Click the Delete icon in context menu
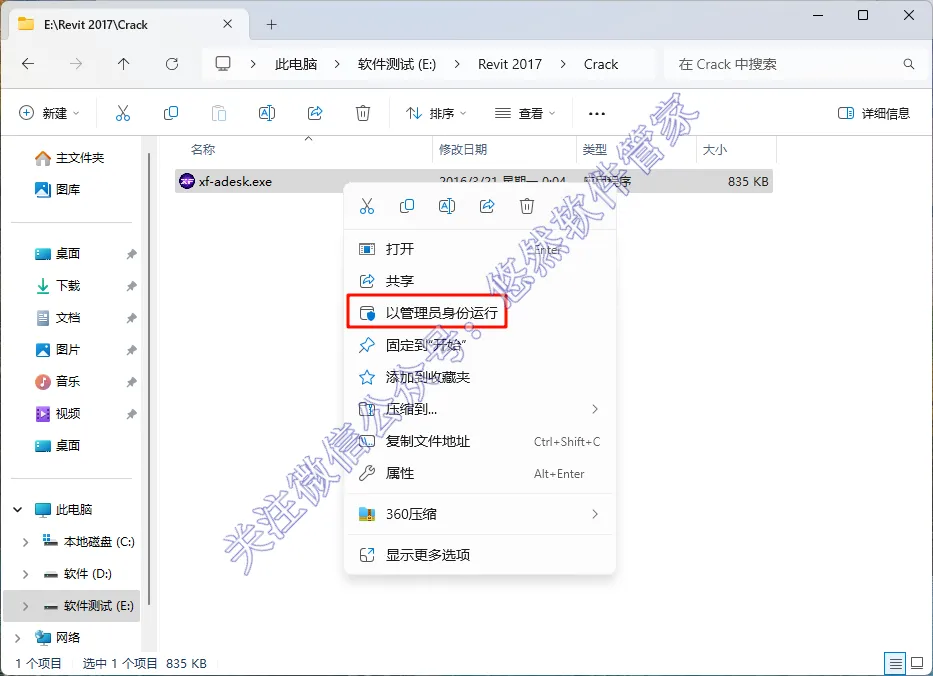Viewport: 933px width, 676px height. click(x=527, y=206)
